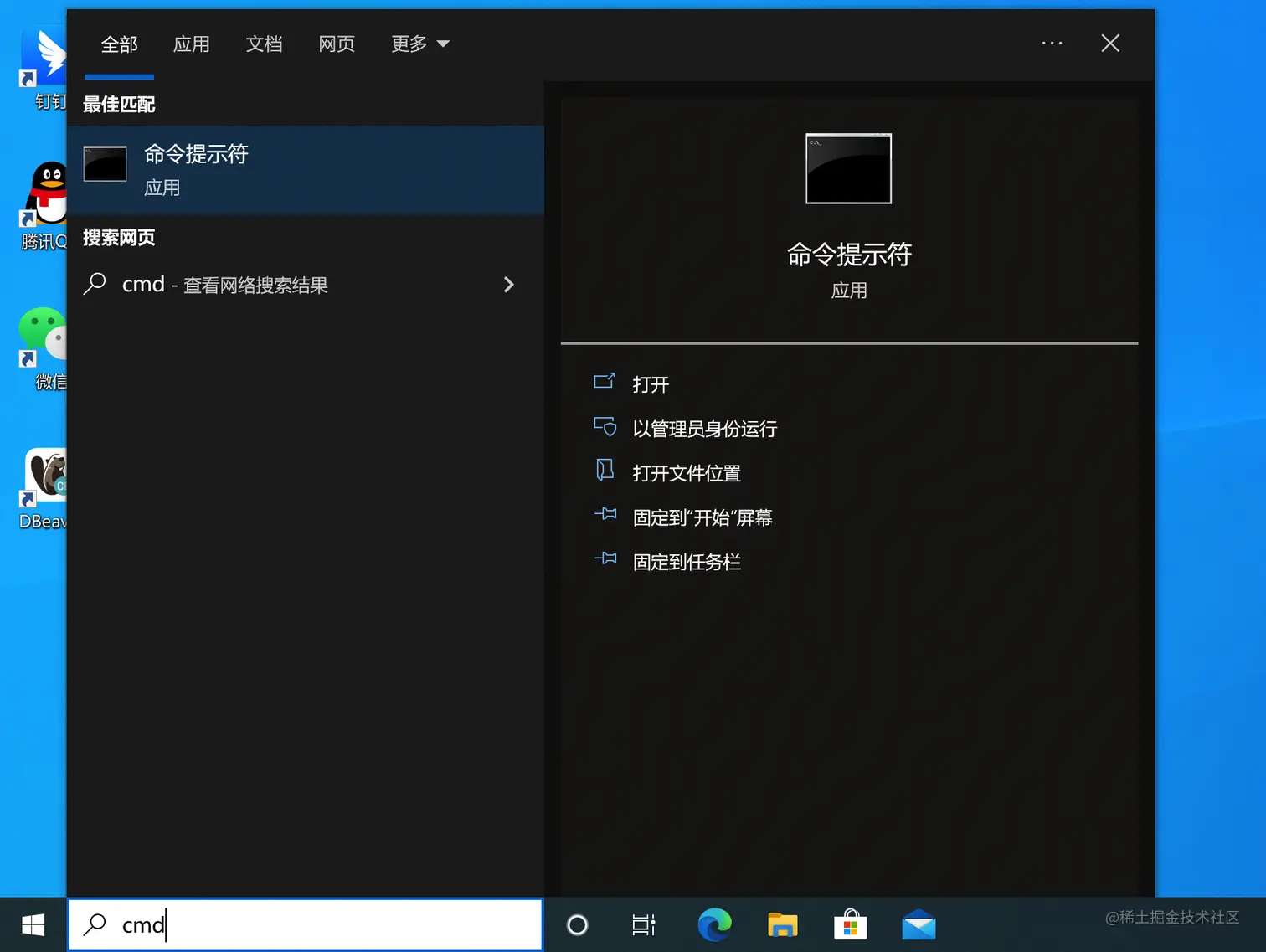1266x952 pixels.
Task: Switch to the 应用 tab
Action: point(191,44)
